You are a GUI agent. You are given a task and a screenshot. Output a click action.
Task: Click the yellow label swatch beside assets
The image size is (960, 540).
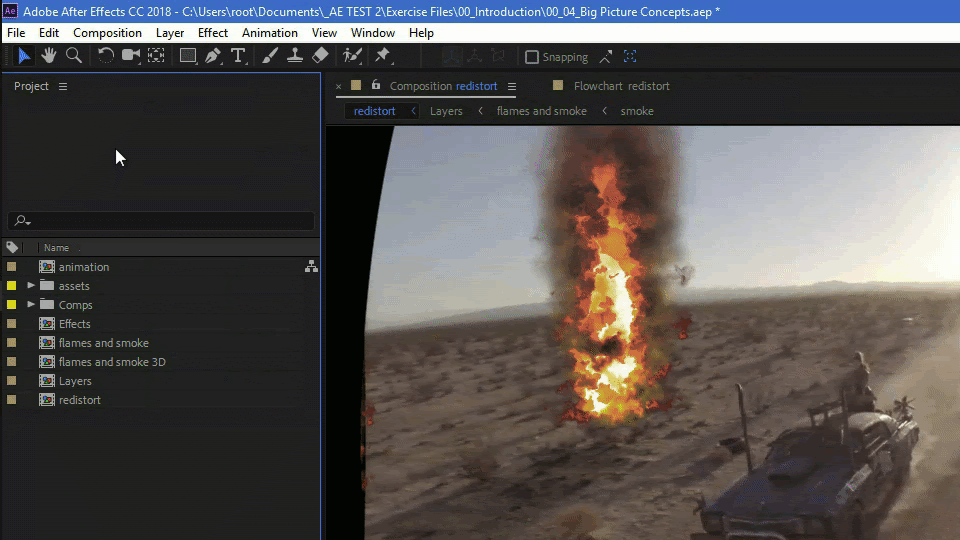pos(12,286)
